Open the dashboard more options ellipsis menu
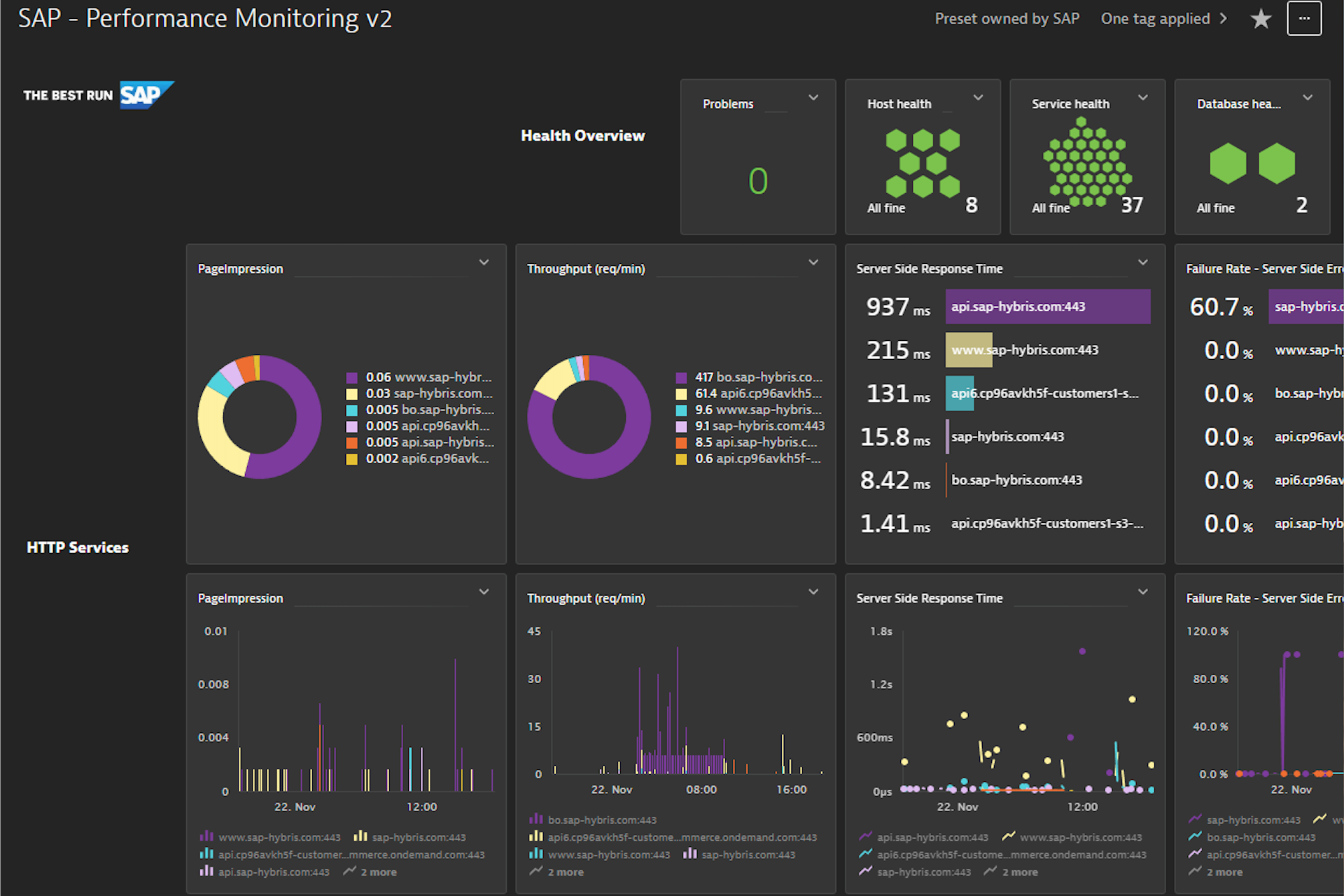 tap(1303, 19)
